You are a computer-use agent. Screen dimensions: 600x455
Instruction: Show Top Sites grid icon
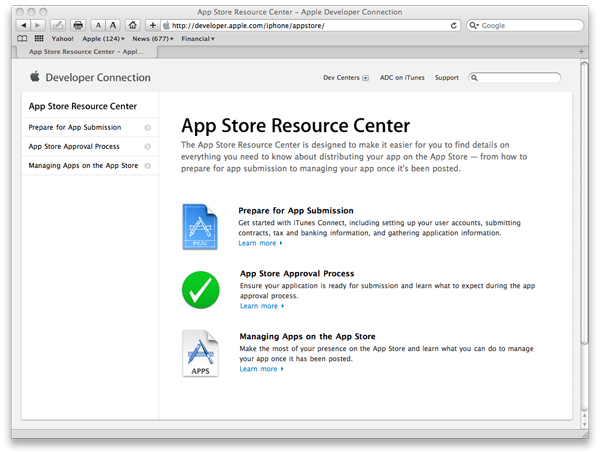click(x=39, y=38)
